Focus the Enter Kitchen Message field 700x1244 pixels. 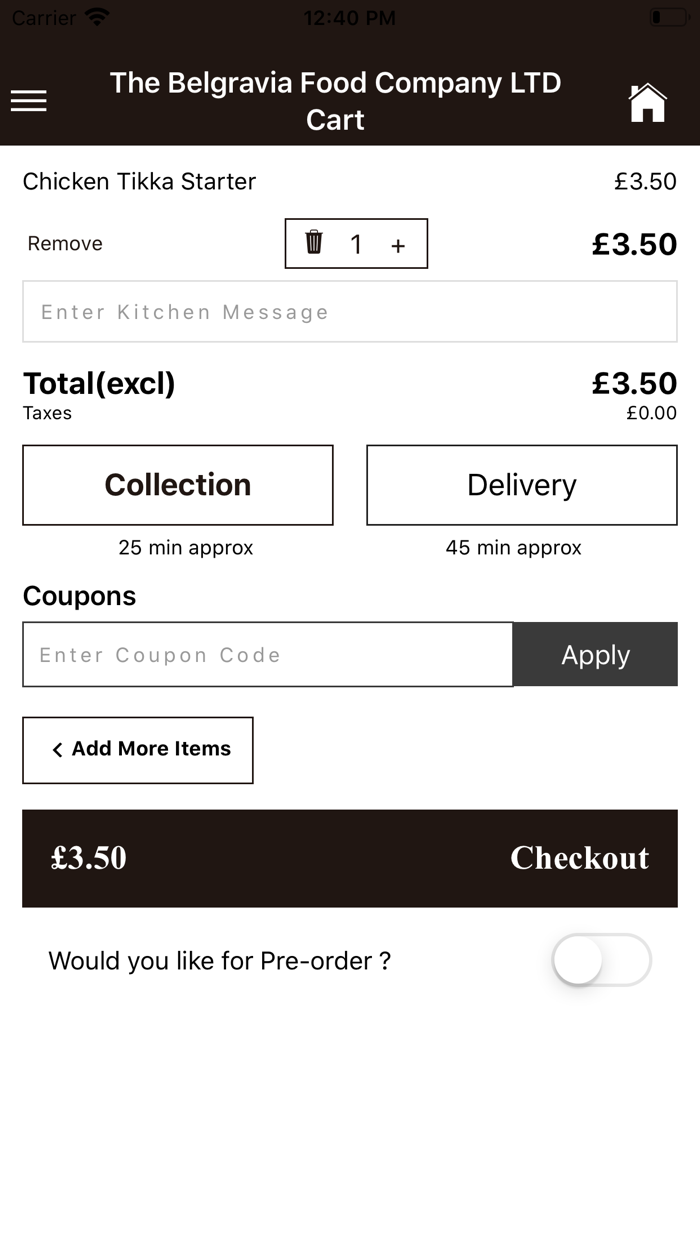350,312
